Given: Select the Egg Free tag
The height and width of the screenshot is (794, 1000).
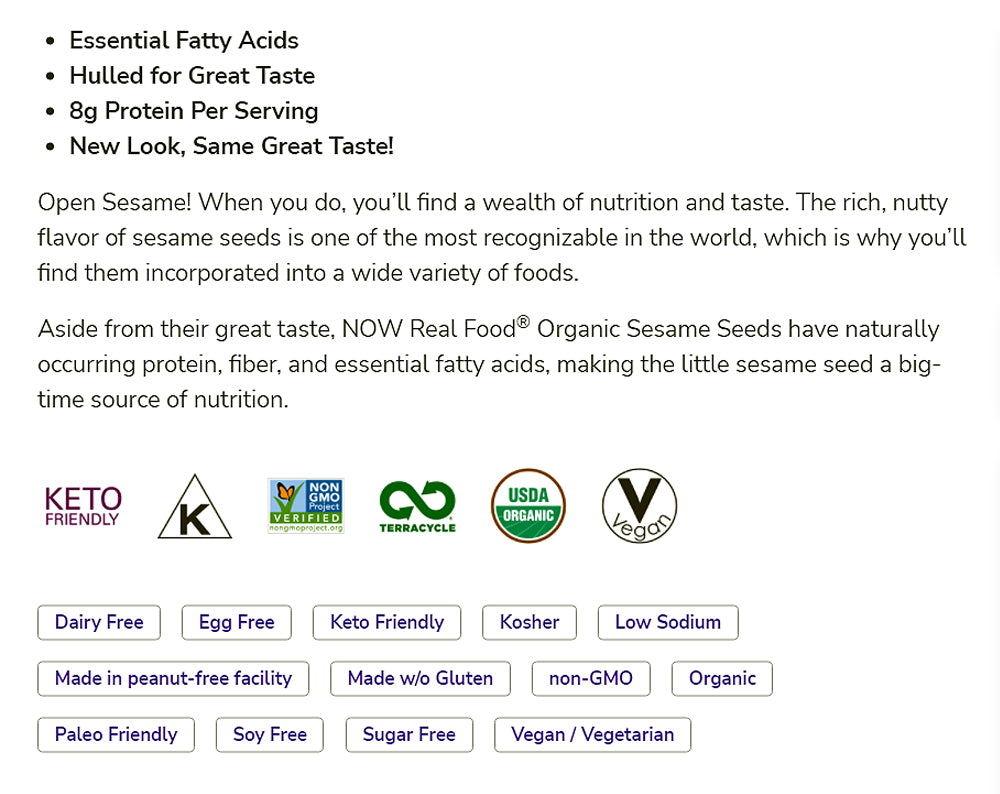Looking at the screenshot, I should (236, 622).
